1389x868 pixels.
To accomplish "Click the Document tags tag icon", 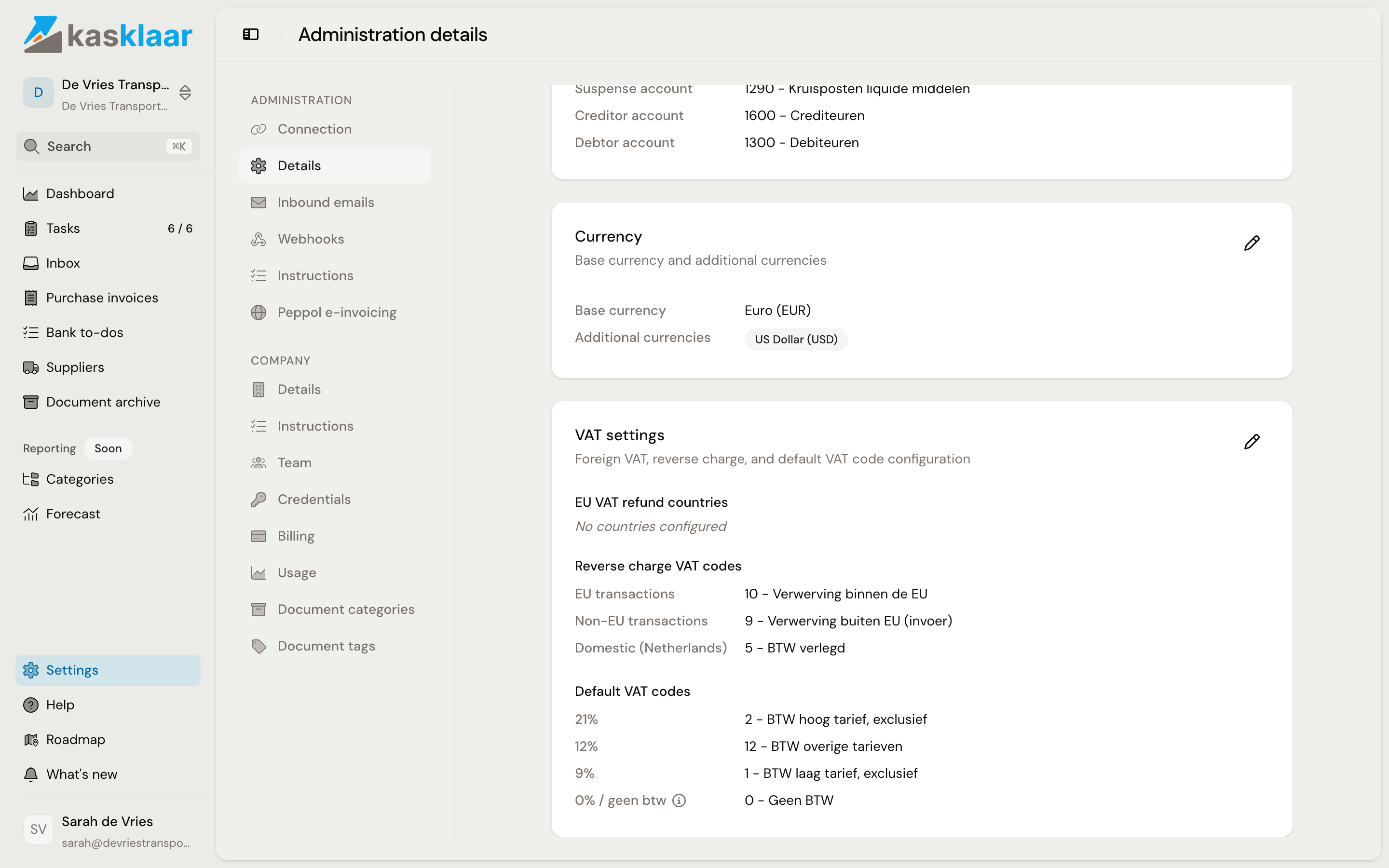I will (259, 646).
